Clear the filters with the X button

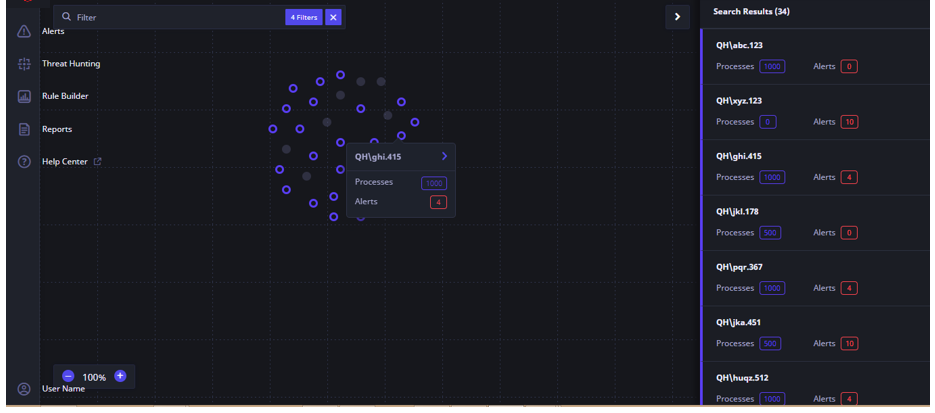tap(333, 17)
